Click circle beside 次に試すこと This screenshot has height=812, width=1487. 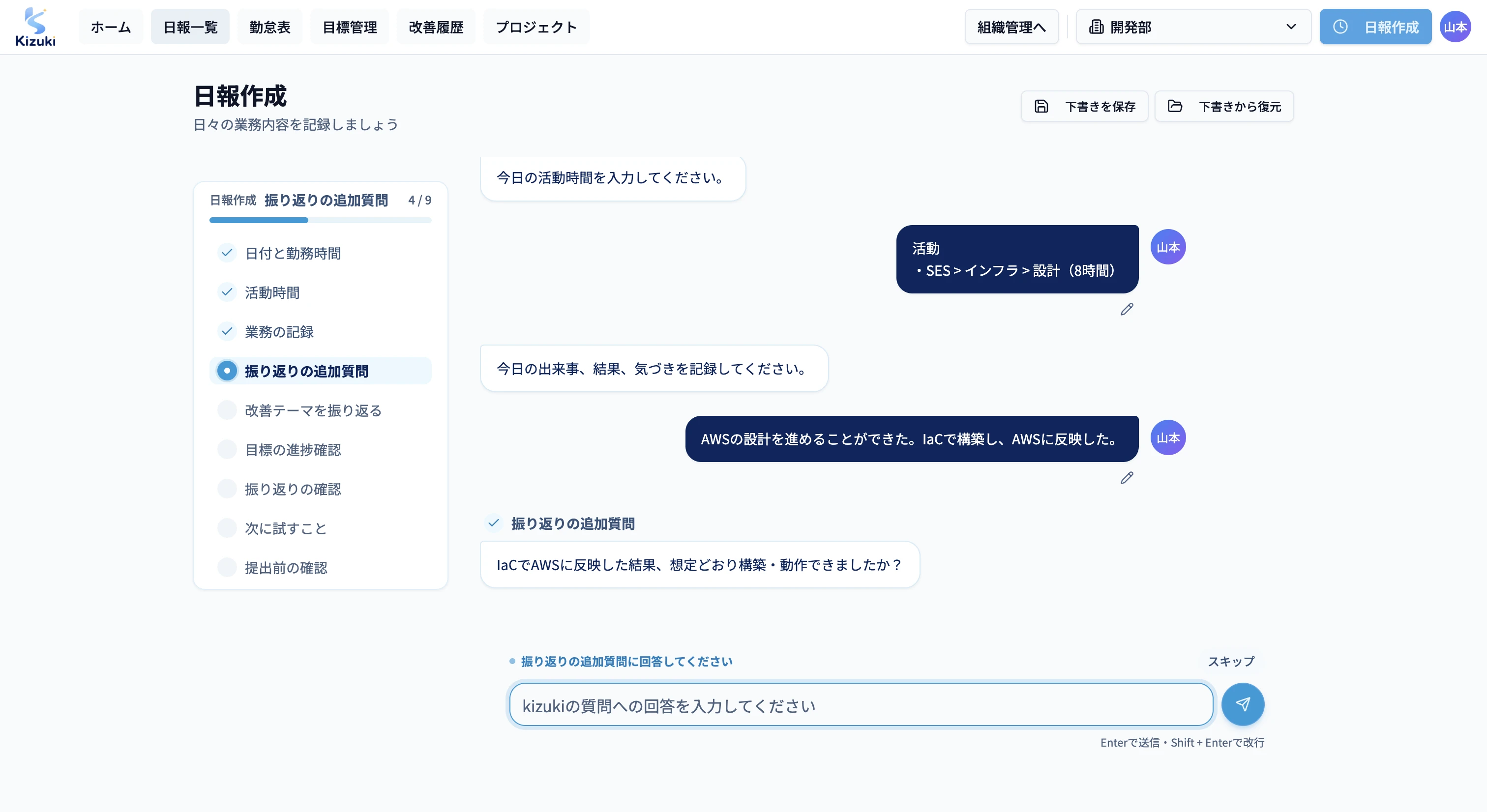(227, 528)
